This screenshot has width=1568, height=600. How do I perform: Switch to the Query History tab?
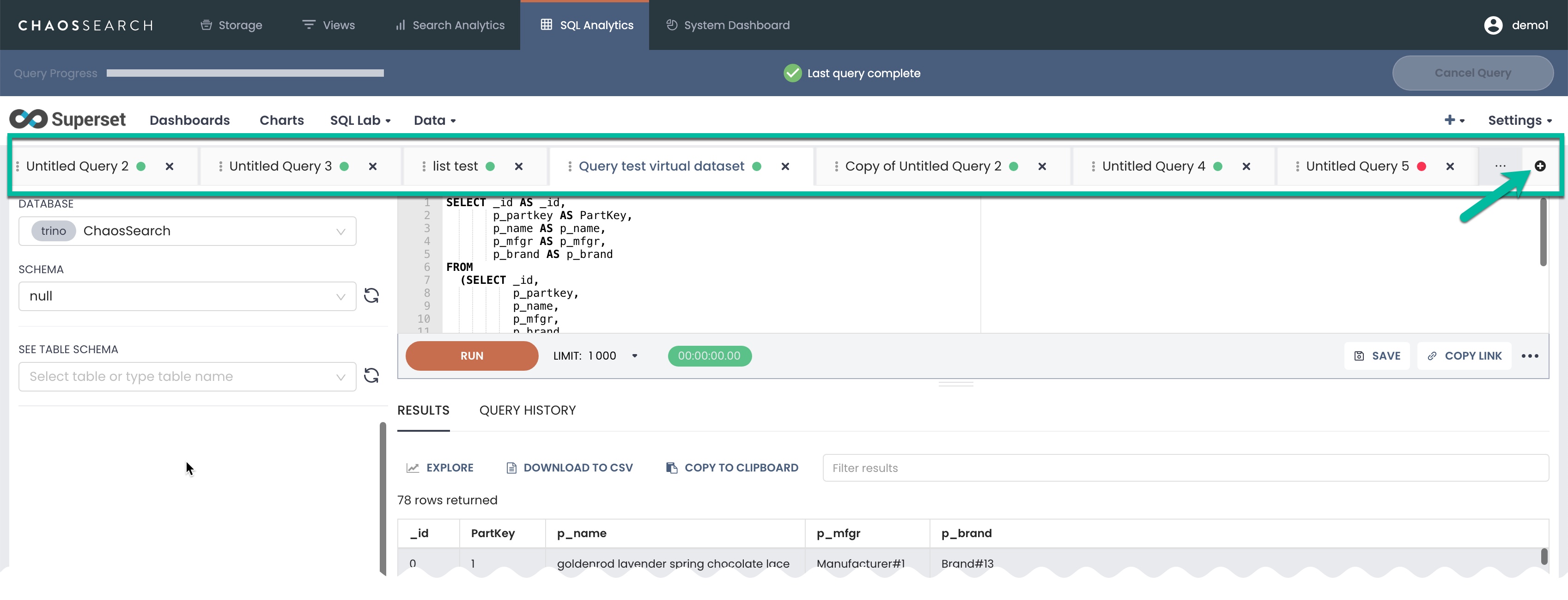(x=527, y=410)
